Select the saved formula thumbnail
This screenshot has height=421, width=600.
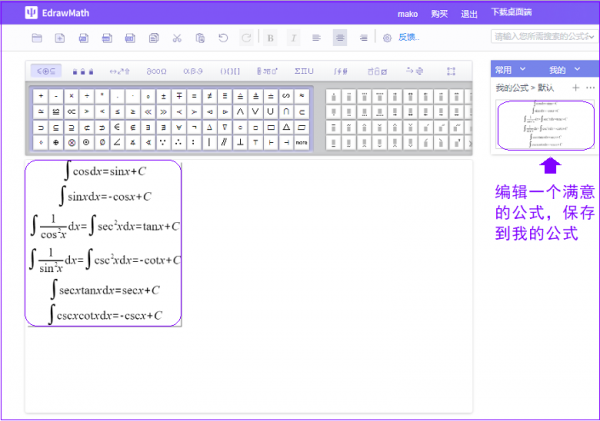[543, 125]
